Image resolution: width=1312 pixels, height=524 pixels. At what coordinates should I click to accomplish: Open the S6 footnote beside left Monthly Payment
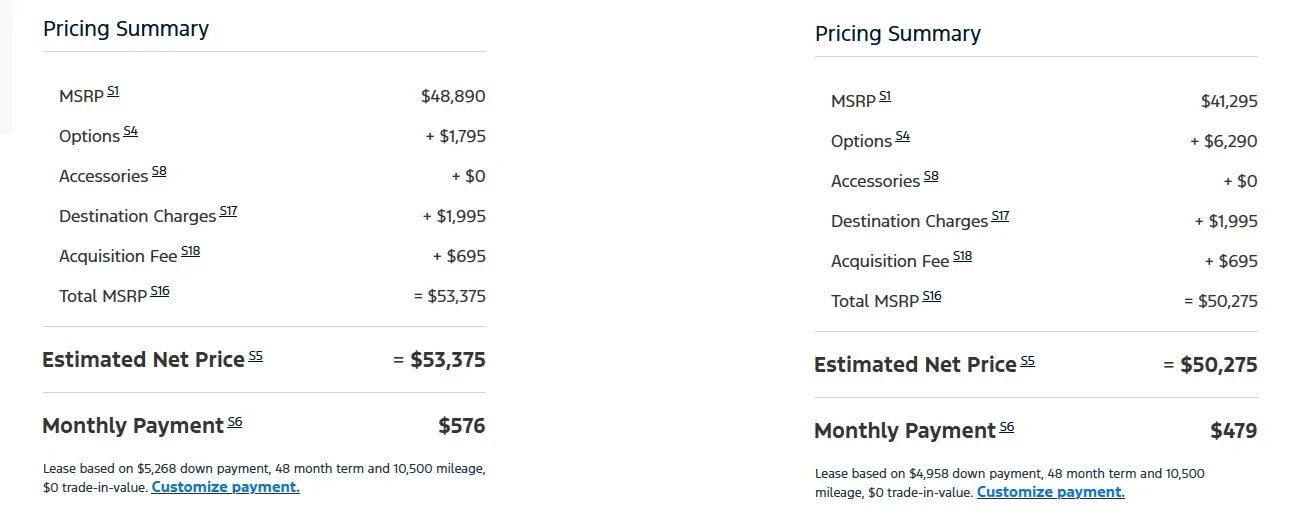click(235, 421)
